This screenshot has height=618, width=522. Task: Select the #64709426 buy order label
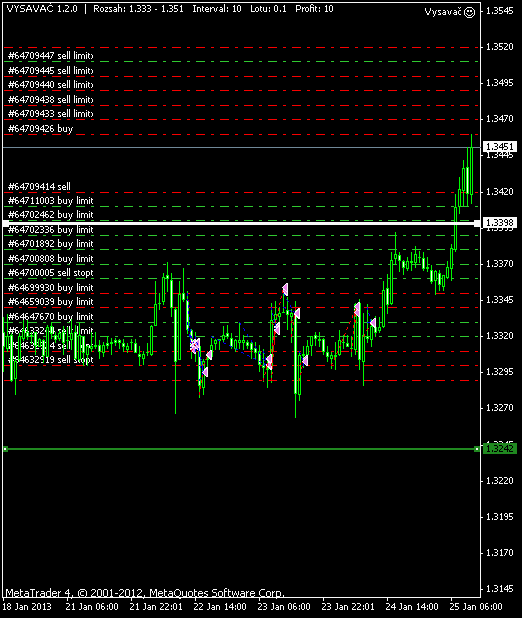tap(41, 129)
